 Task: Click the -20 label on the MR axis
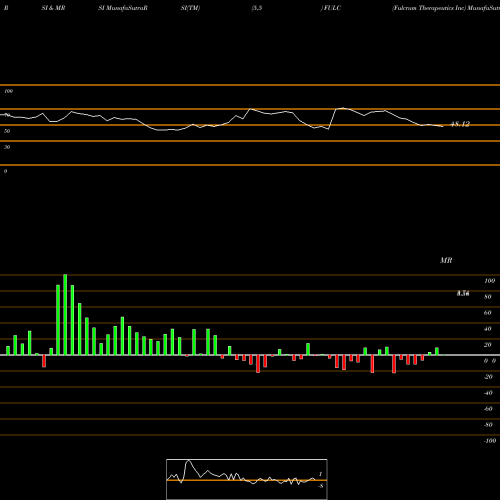pos(488,377)
